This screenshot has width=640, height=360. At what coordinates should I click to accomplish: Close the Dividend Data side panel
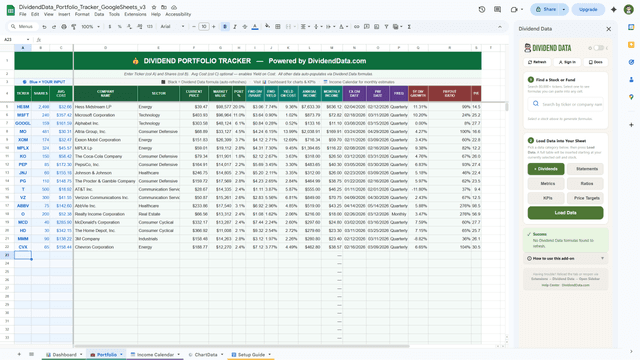tap(609, 29)
